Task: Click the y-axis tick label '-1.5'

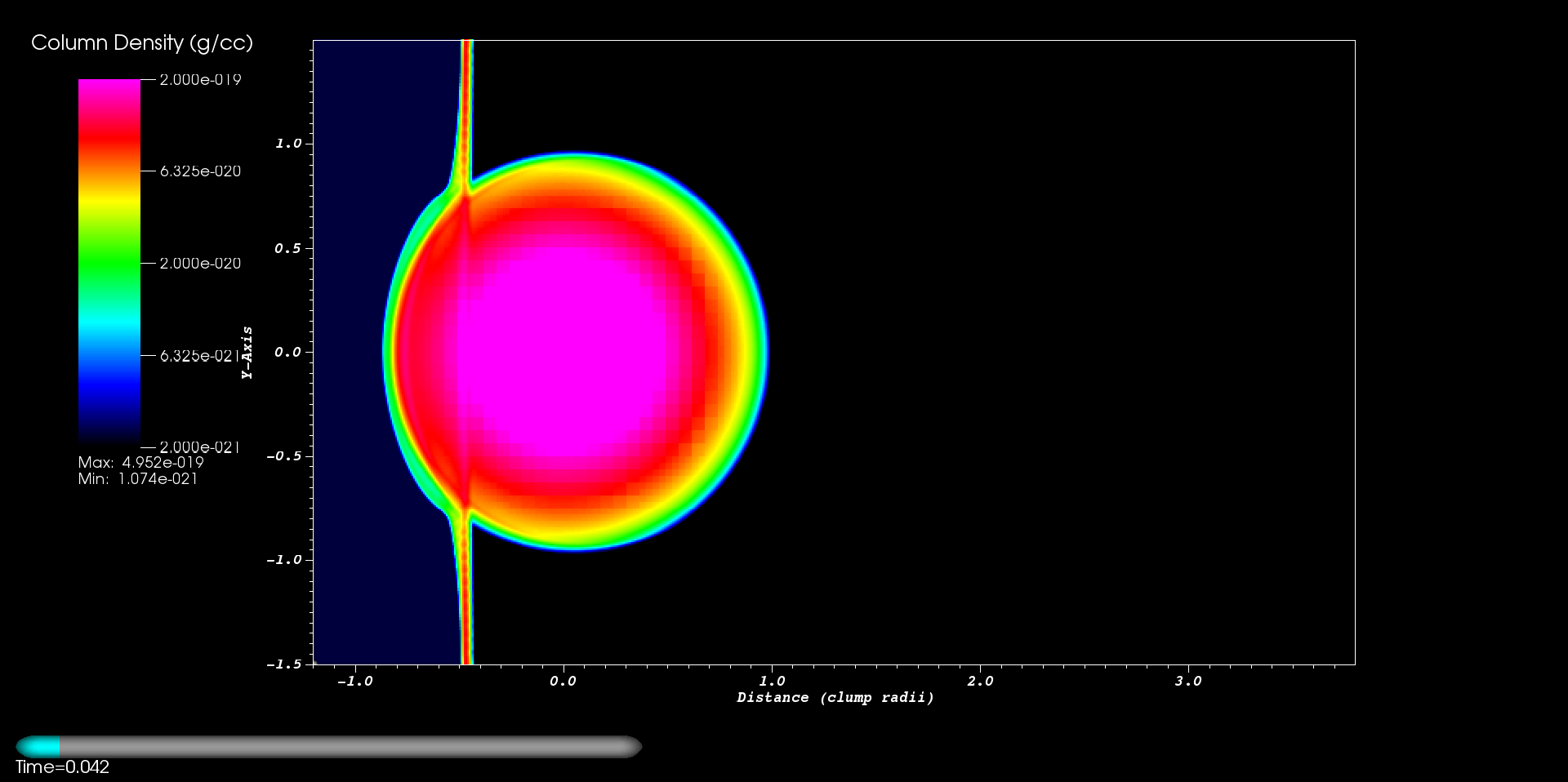Action: tap(283, 664)
